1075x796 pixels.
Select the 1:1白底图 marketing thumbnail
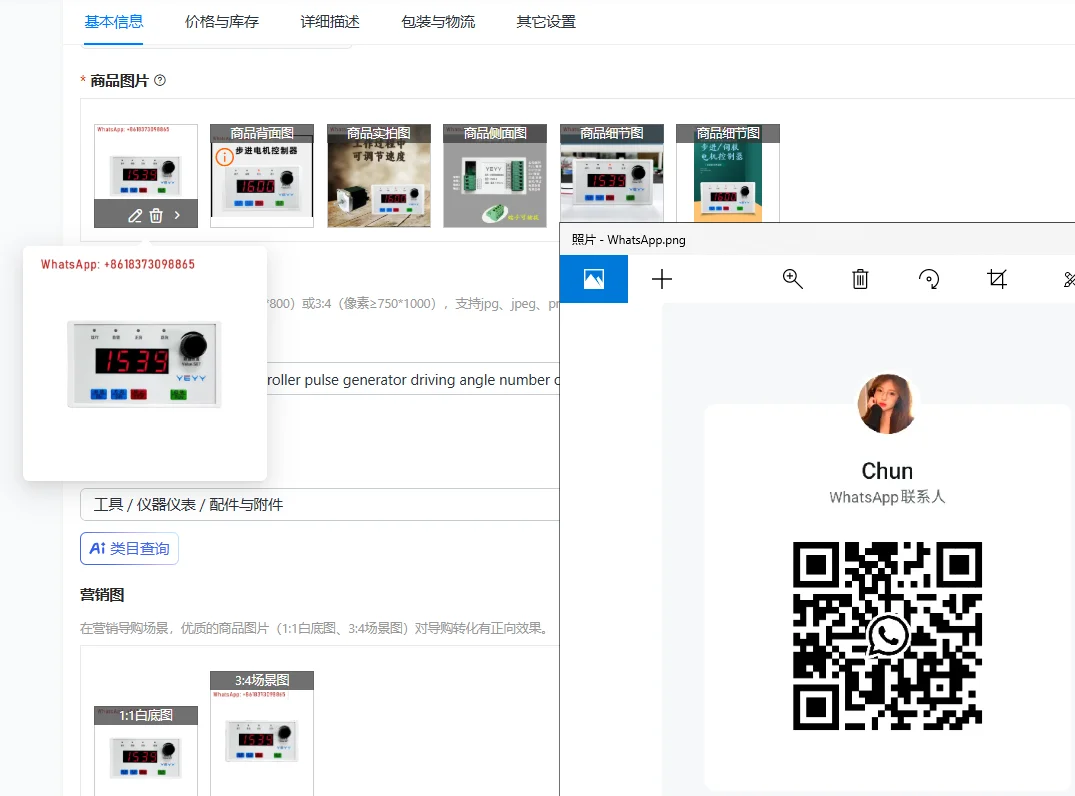146,751
